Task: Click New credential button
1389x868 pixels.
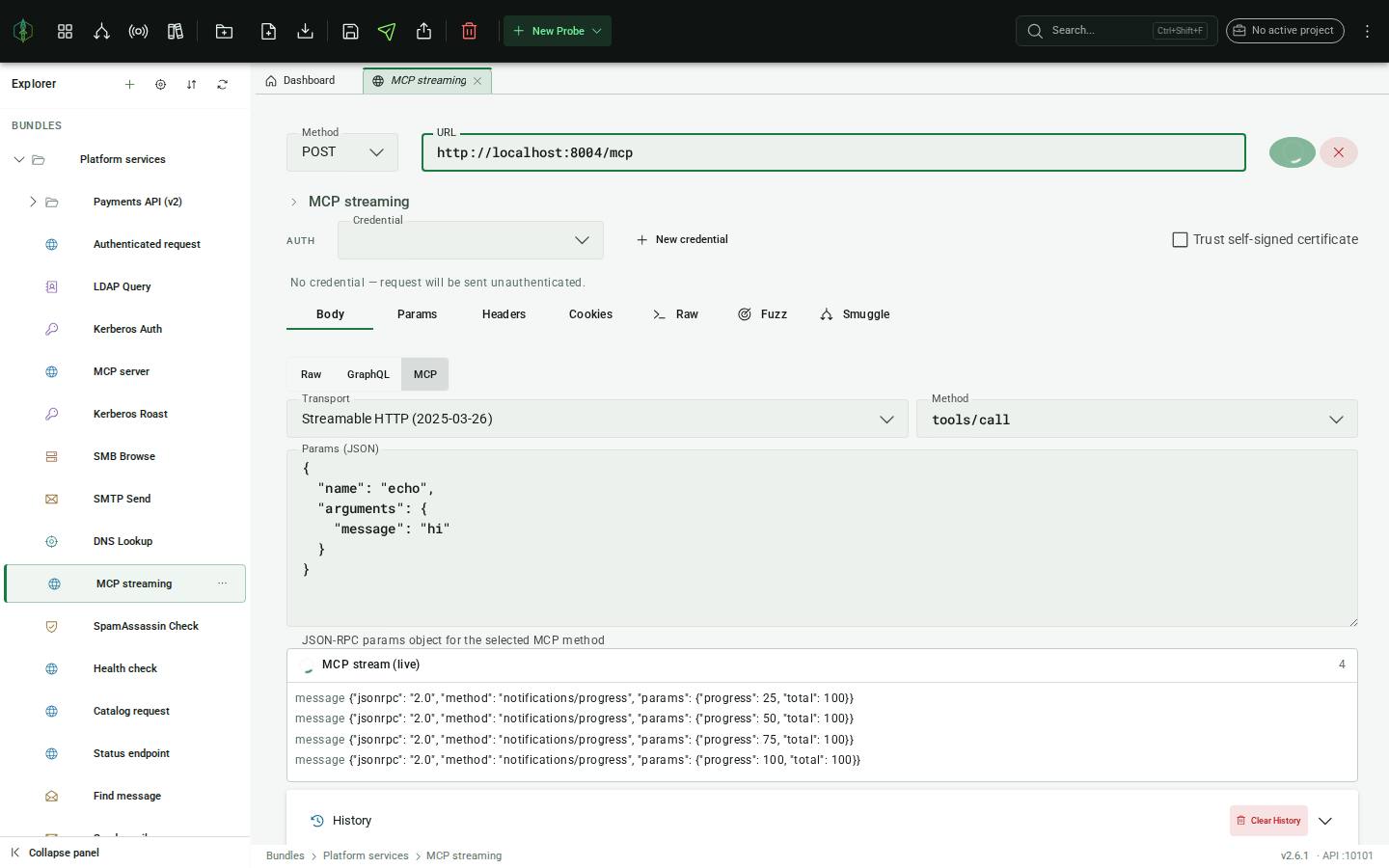Action: (x=682, y=240)
